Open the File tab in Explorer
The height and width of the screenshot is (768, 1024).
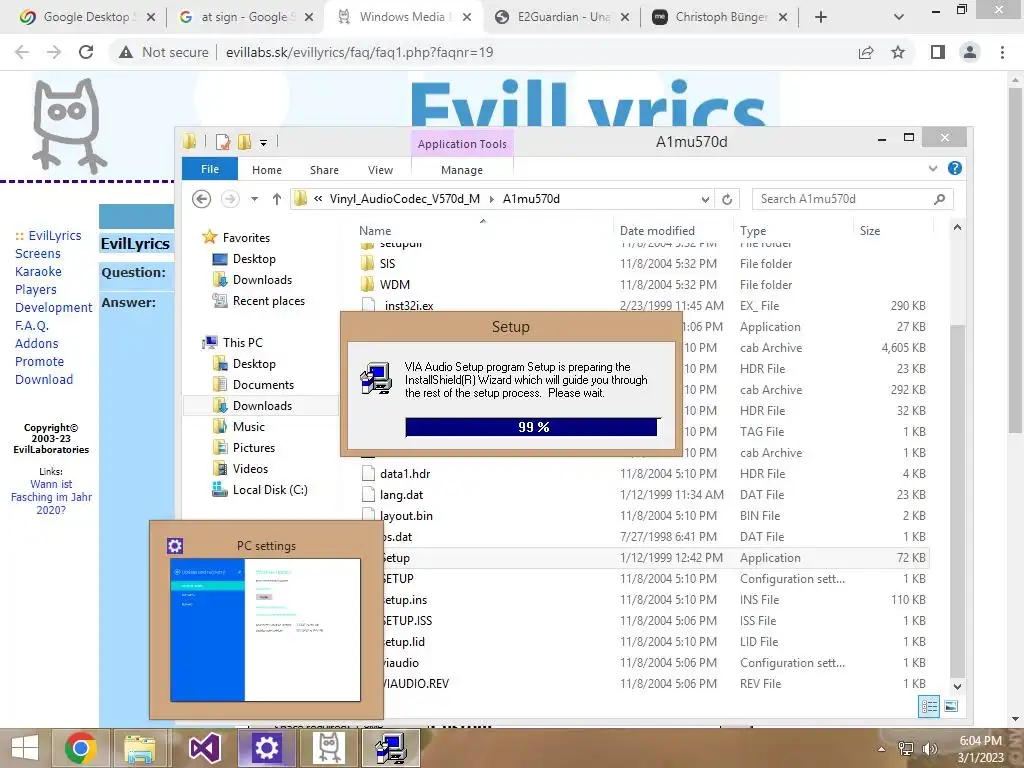[x=210, y=169]
